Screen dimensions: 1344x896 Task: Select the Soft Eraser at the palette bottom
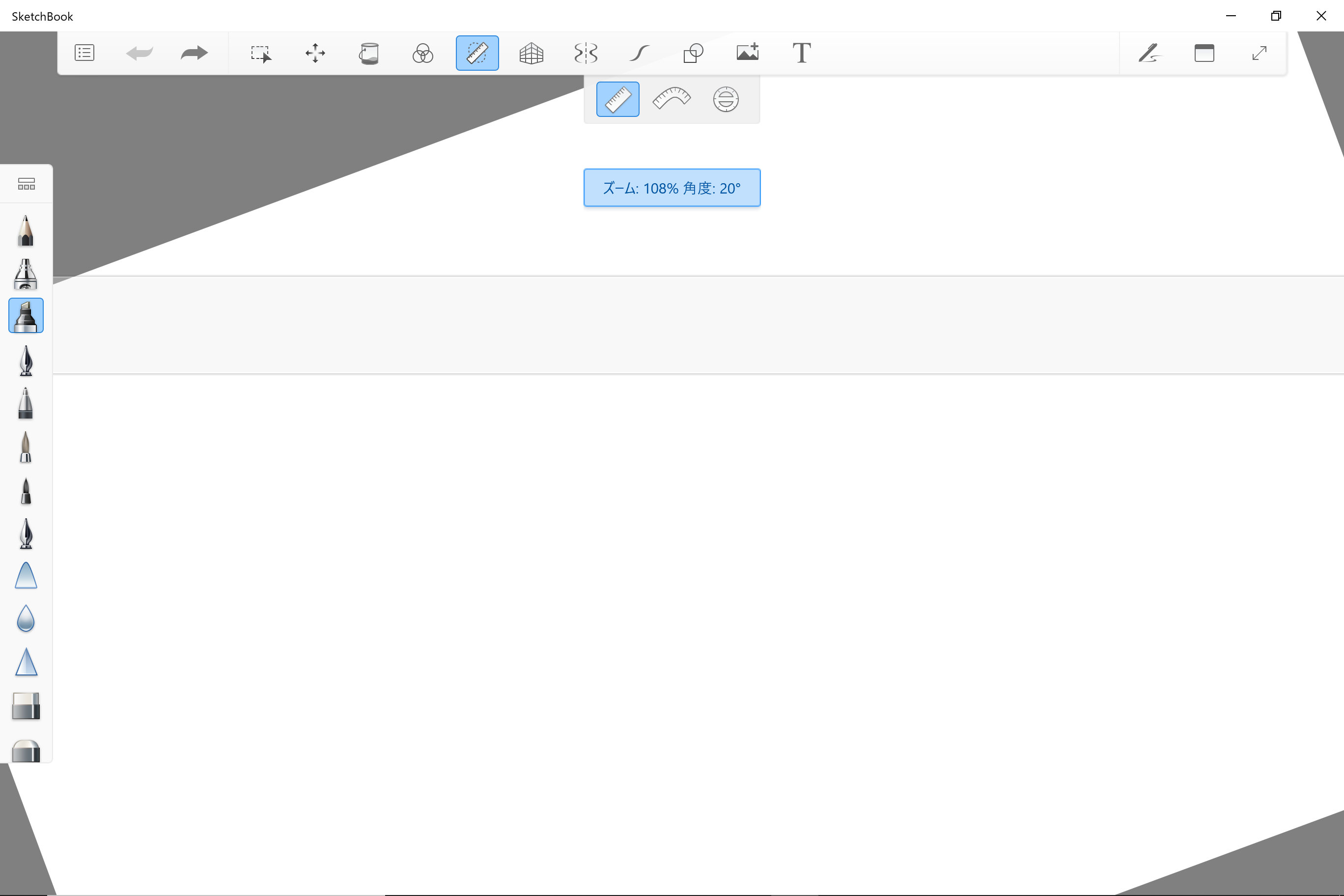pos(26,750)
